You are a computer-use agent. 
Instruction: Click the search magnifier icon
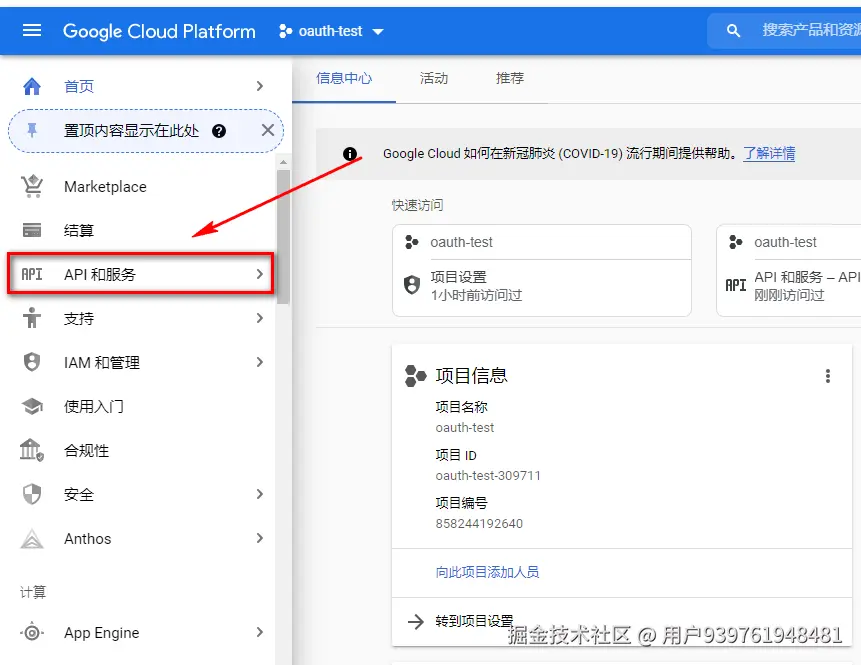733,31
